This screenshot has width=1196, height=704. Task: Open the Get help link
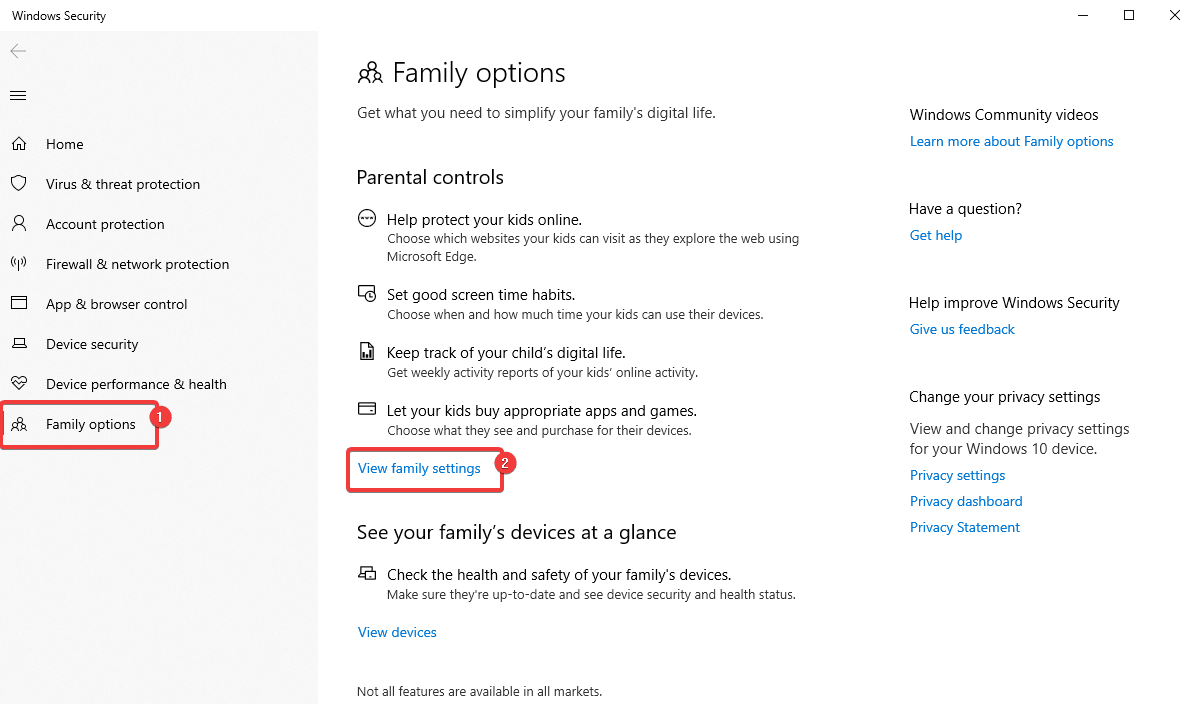tap(935, 235)
